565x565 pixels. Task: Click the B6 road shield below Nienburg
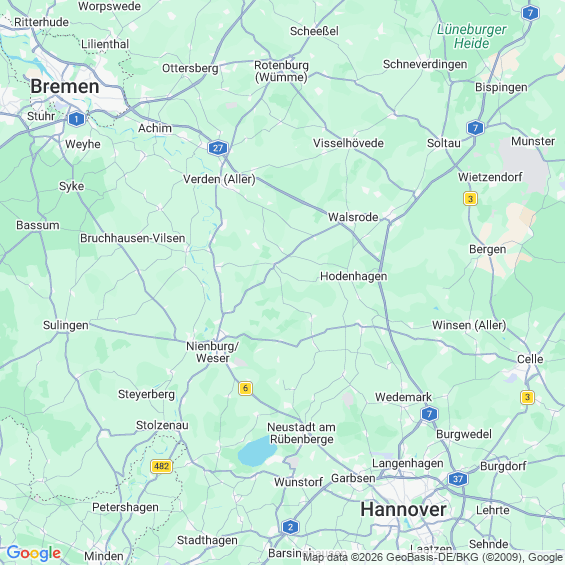[x=245, y=388]
